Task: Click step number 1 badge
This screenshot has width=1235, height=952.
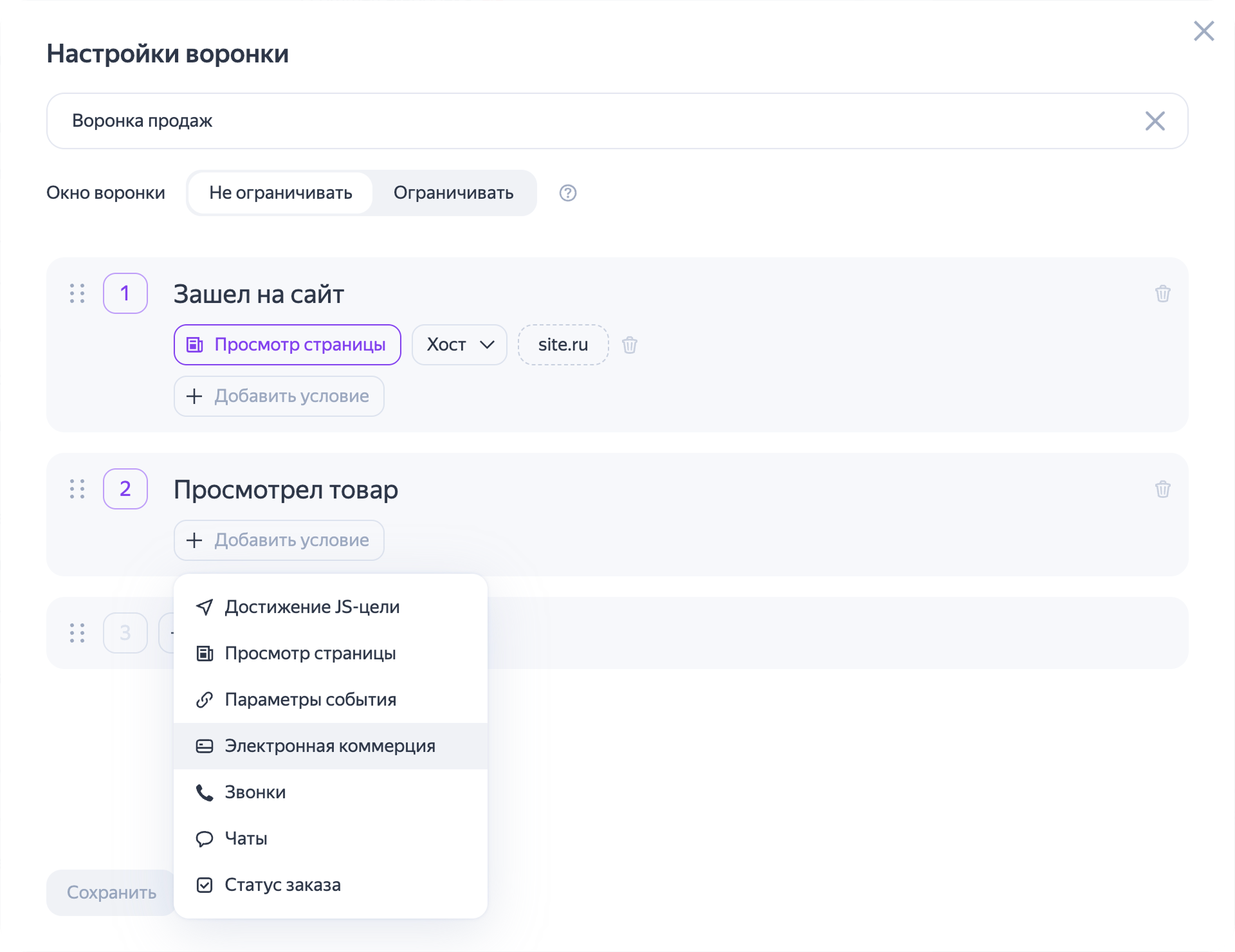Action: pyautogui.click(x=125, y=293)
